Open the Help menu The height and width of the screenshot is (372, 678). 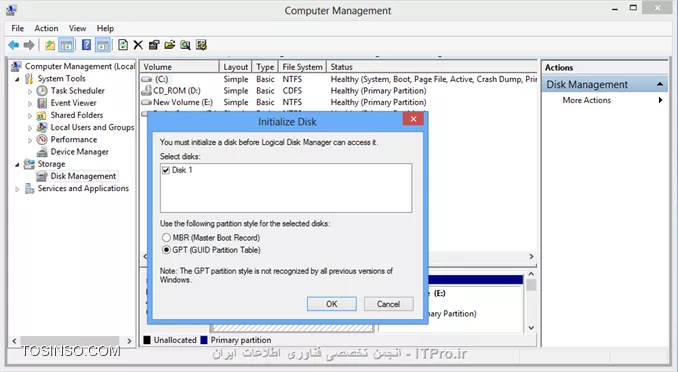(105, 28)
